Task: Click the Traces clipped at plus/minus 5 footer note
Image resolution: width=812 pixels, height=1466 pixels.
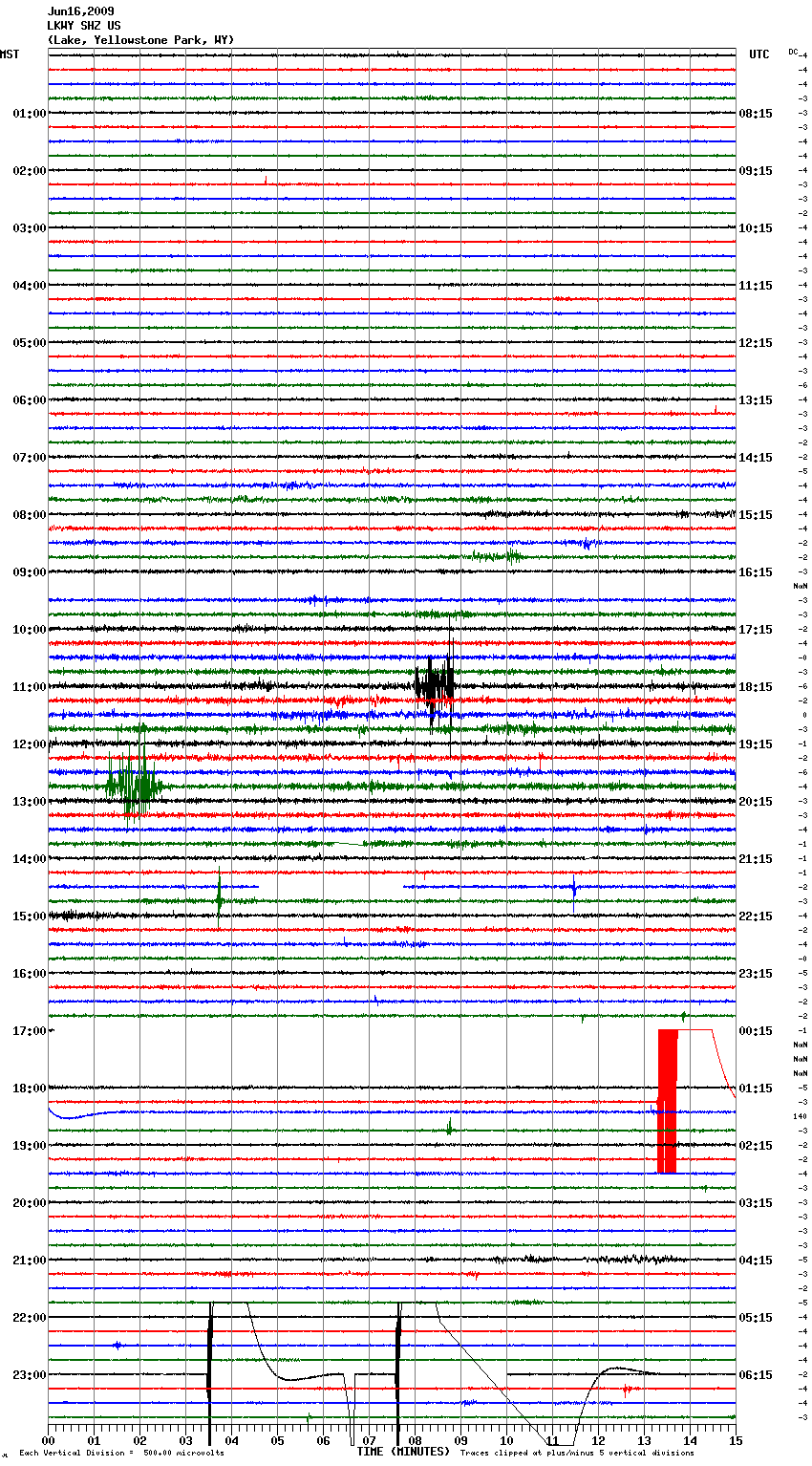Action: (578, 1454)
